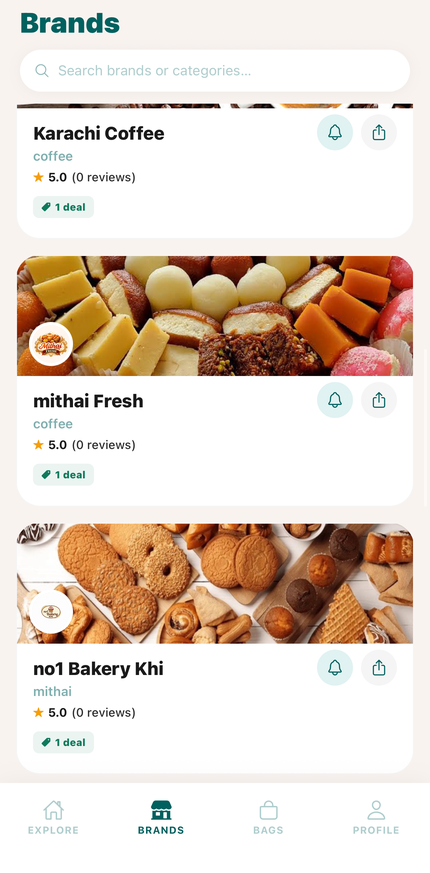Go to the Bags tab
This screenshot has width=430, height=873.
click(268, 818)
